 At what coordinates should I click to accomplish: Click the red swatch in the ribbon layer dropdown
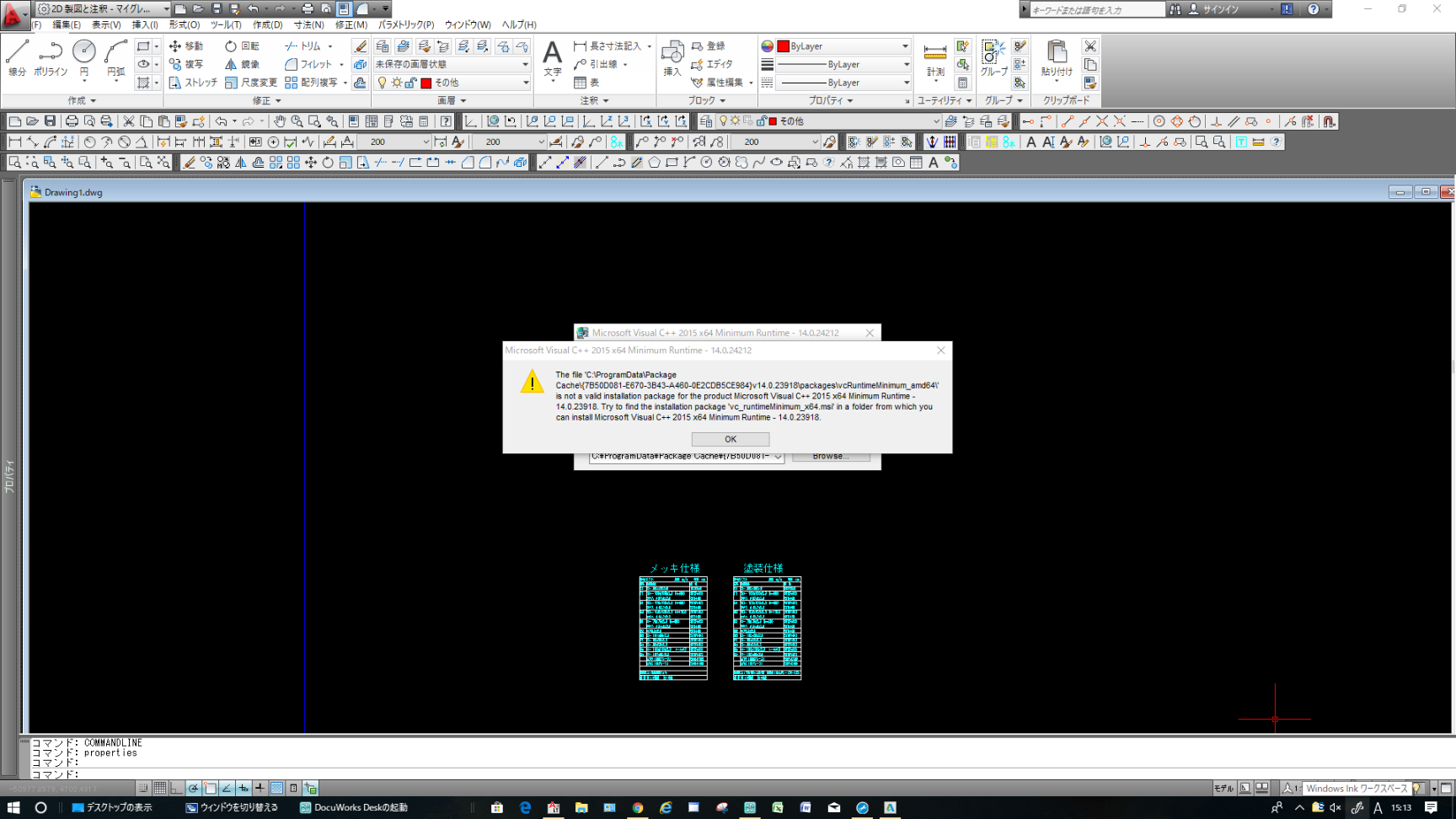click(426, 83)
